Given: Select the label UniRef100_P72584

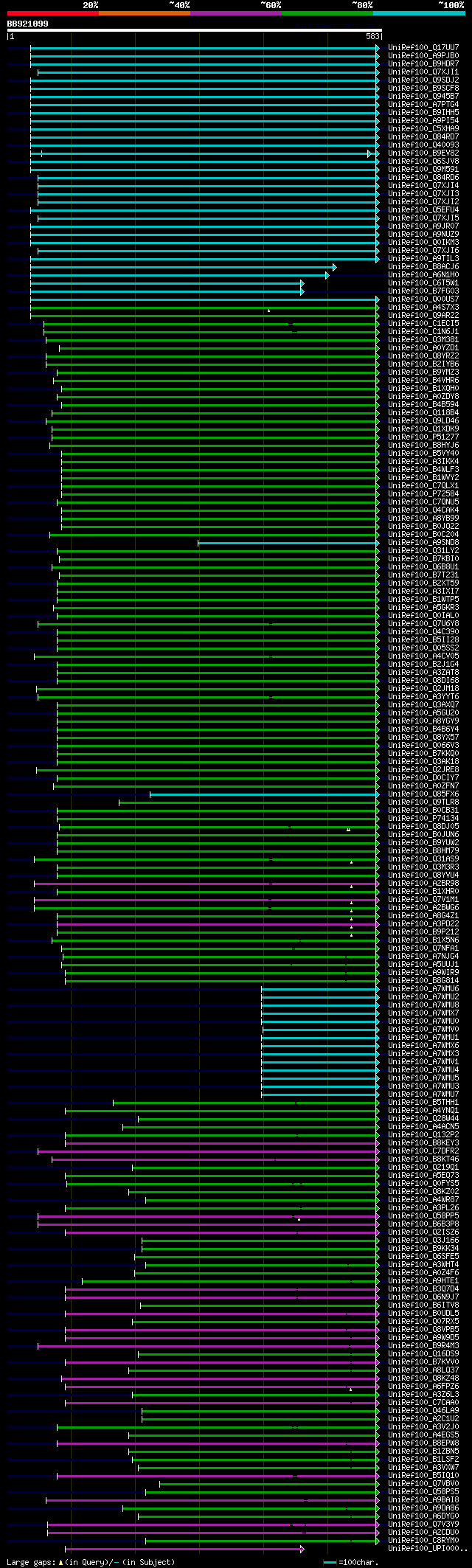Looking at the screenshot, I should (x=423, y=493).
